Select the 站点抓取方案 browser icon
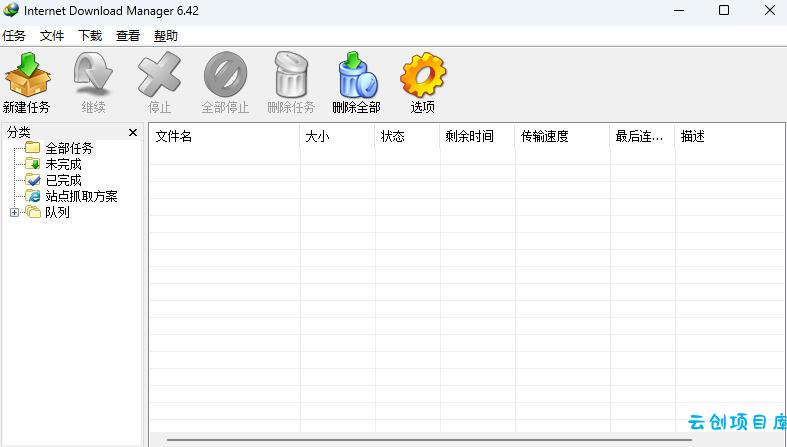787x447 pixels. pos(33,196)
